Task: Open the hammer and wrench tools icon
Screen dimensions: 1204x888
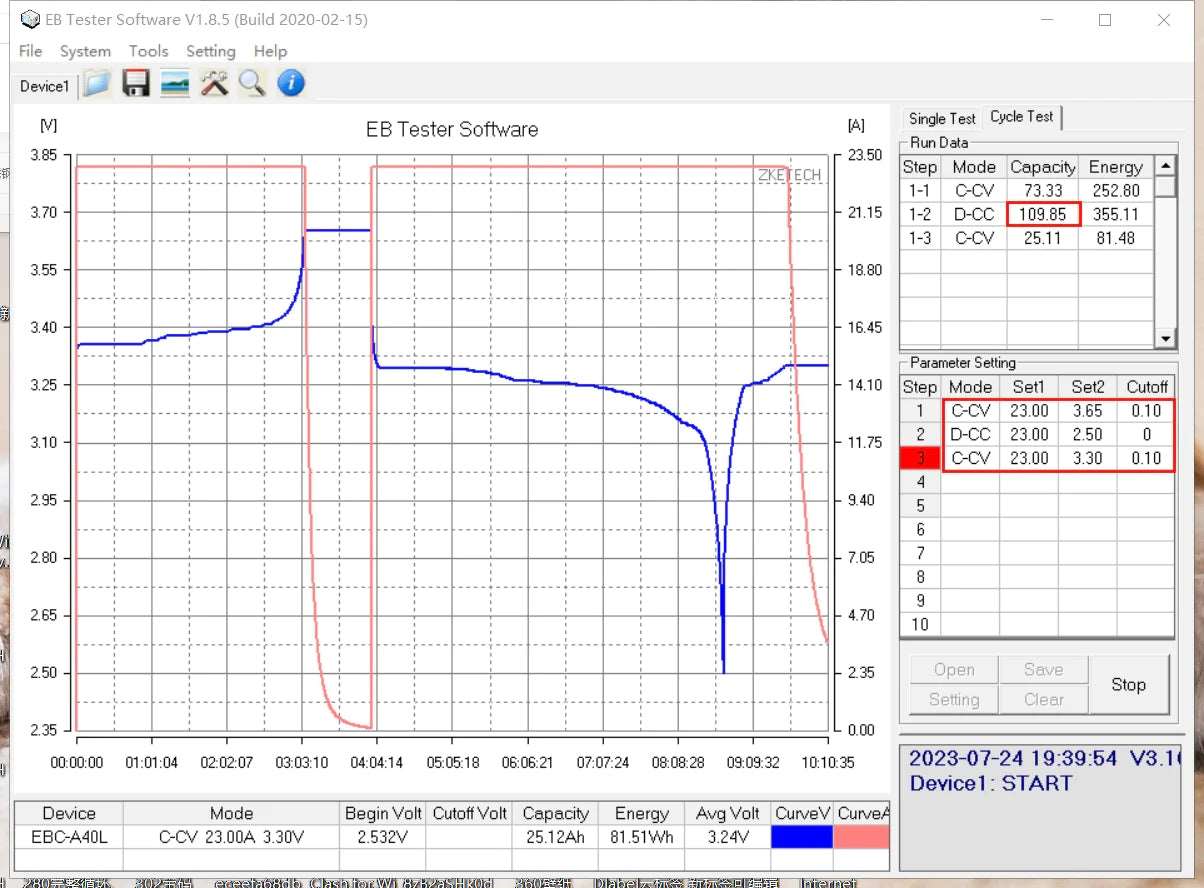Action: click(214, 84)
